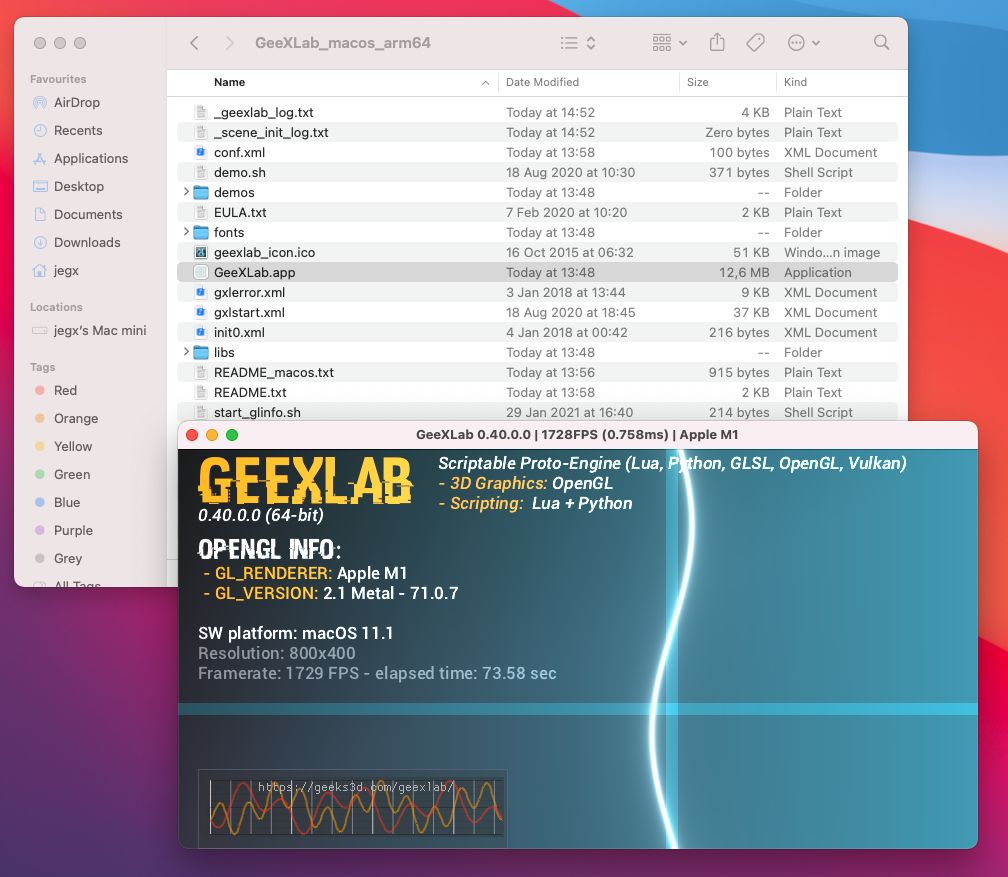Screen dimensions: 1008x877
Task: Click the EULA.txt document icon
Action: click(201, 212)
